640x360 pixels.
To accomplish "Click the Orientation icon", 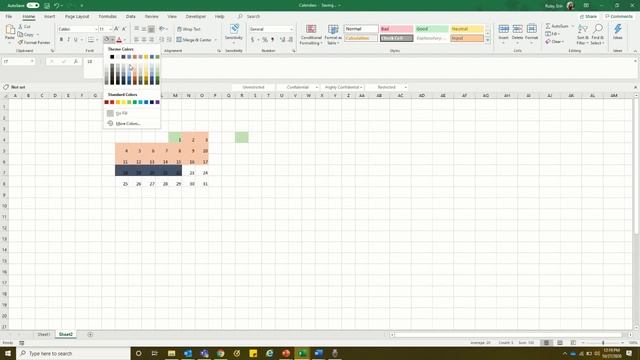I will coord(162,29).
